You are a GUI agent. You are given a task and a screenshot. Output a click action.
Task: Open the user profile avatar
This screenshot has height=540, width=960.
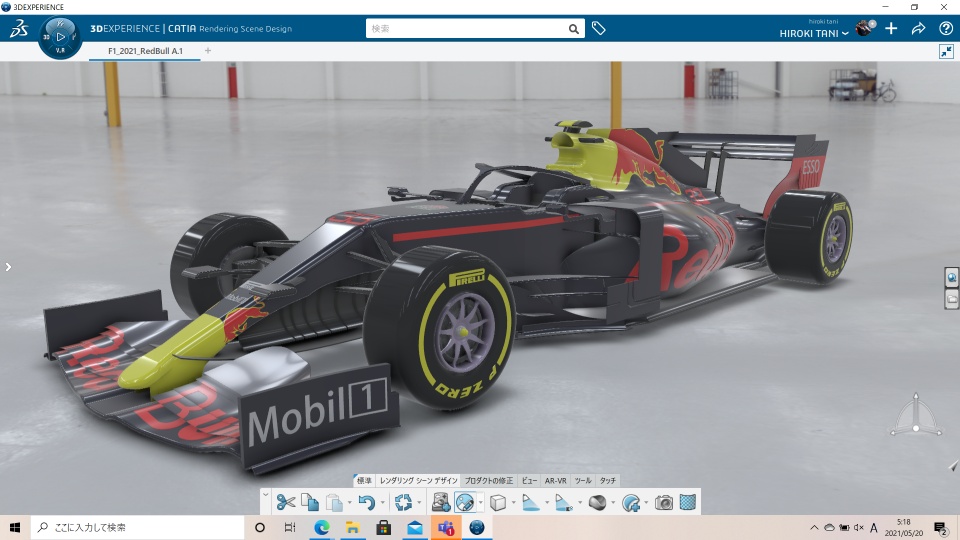pyautogui.click(x=865, y=28)
